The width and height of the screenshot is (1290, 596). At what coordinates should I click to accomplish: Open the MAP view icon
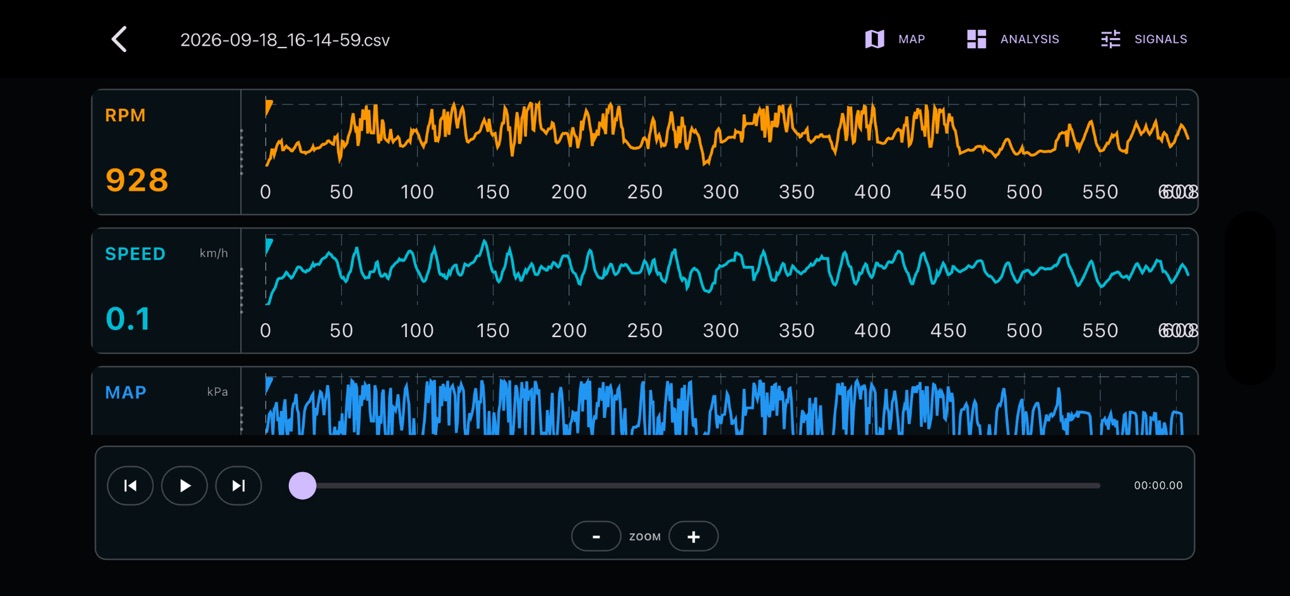875,39
